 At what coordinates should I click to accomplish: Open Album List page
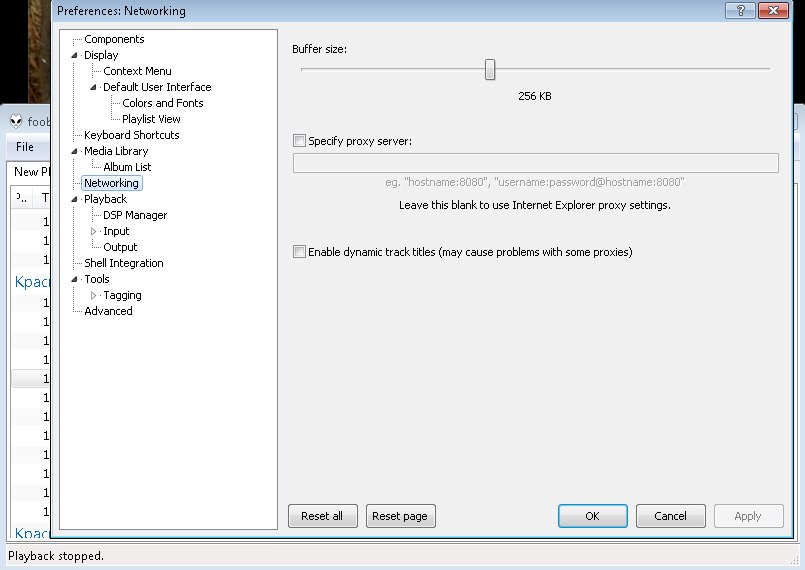point(127,167)
